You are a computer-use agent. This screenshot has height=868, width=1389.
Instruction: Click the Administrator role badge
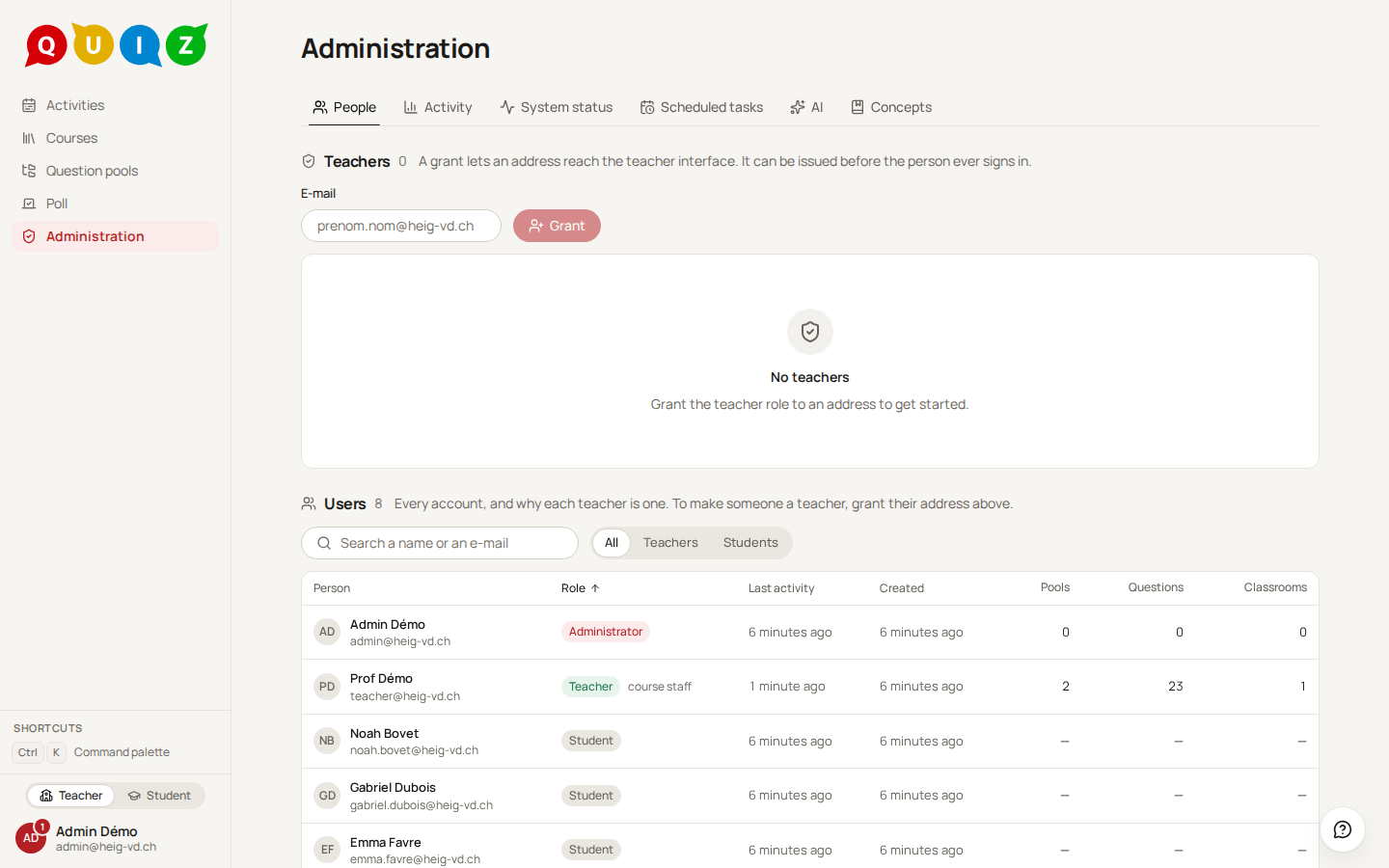606,632
